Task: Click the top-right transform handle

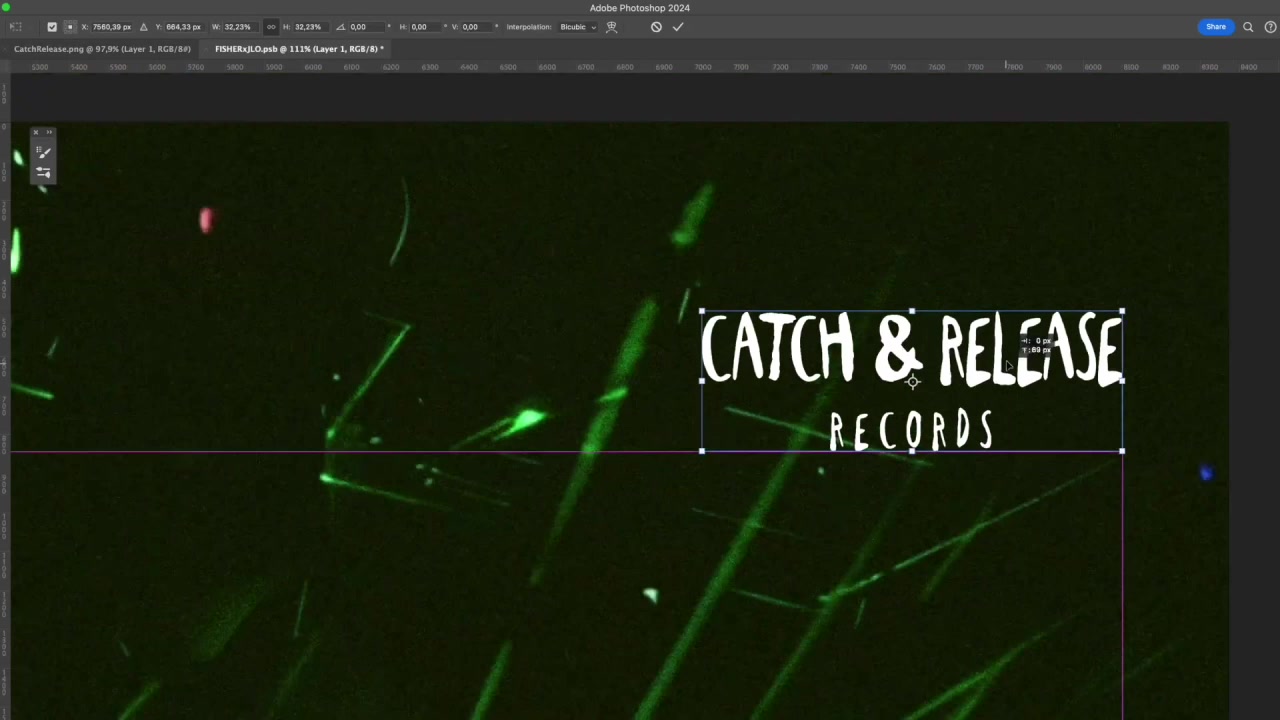Action: pos(1122,311)
